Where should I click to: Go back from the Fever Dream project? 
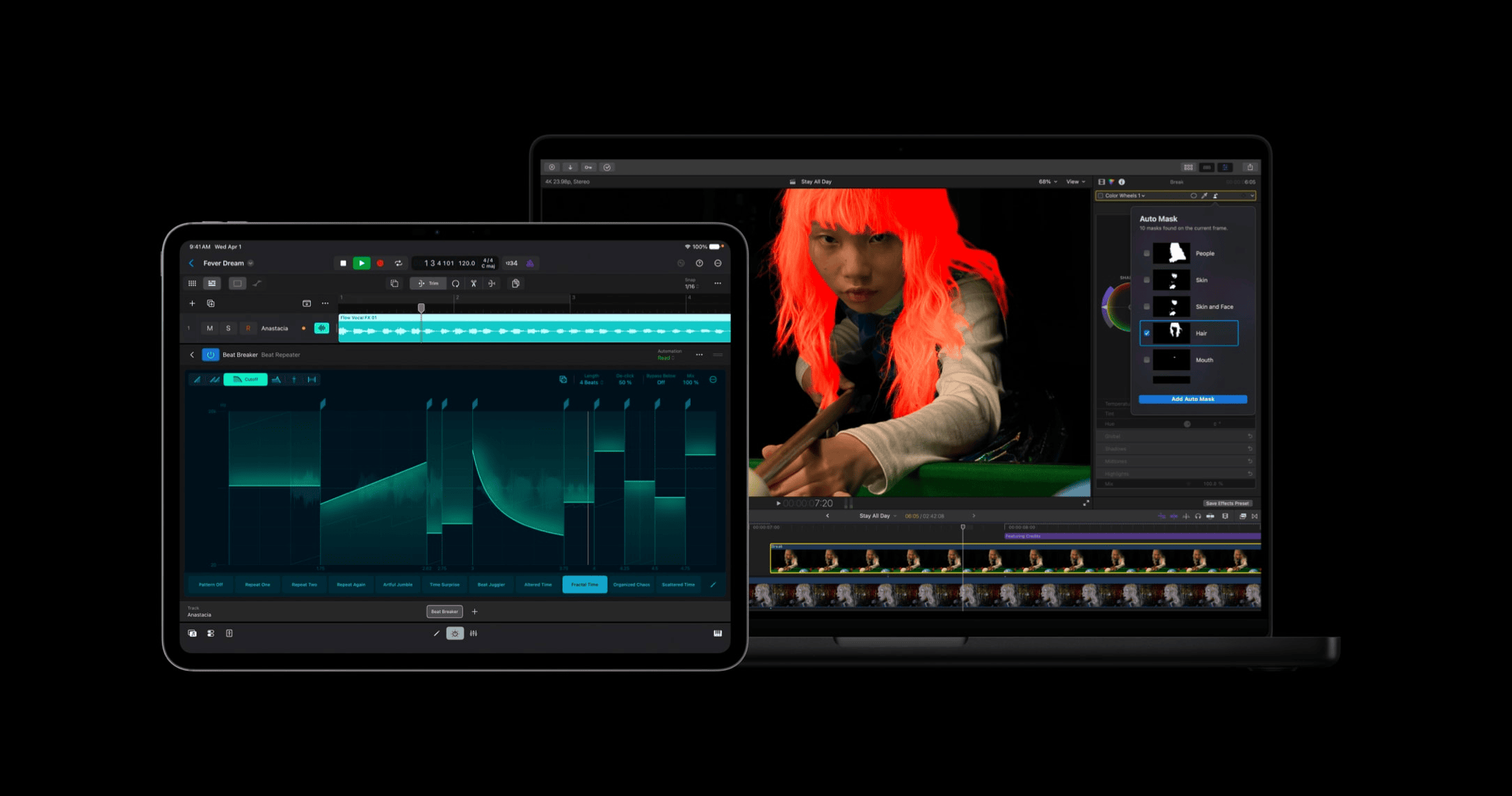click(191, 263)
